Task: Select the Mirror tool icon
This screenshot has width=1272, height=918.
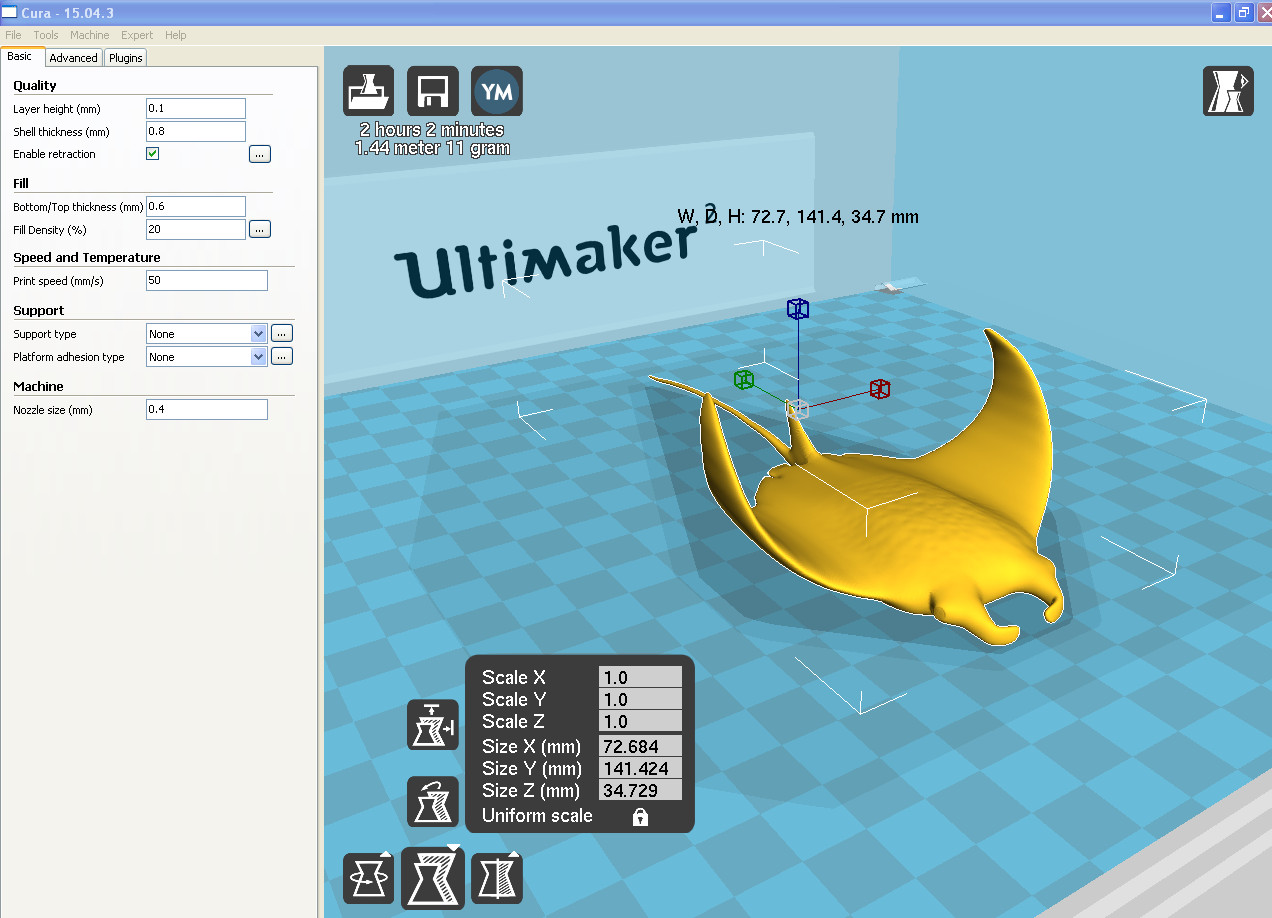Action: tap(497, 879)
